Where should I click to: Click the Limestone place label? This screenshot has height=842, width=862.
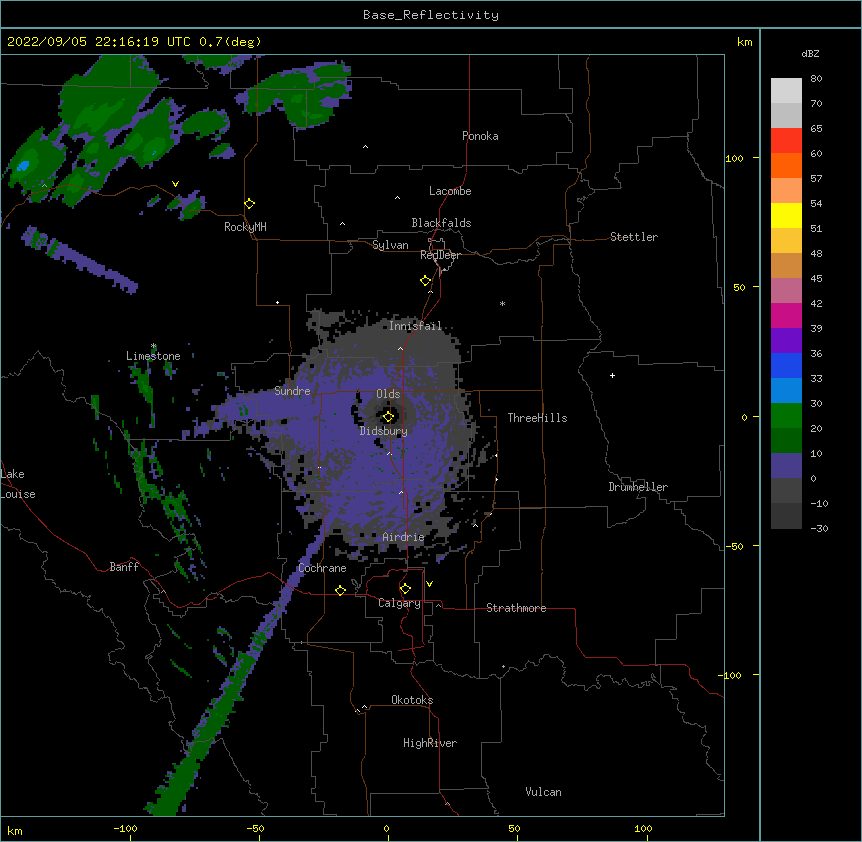click(x=153, y=356)
